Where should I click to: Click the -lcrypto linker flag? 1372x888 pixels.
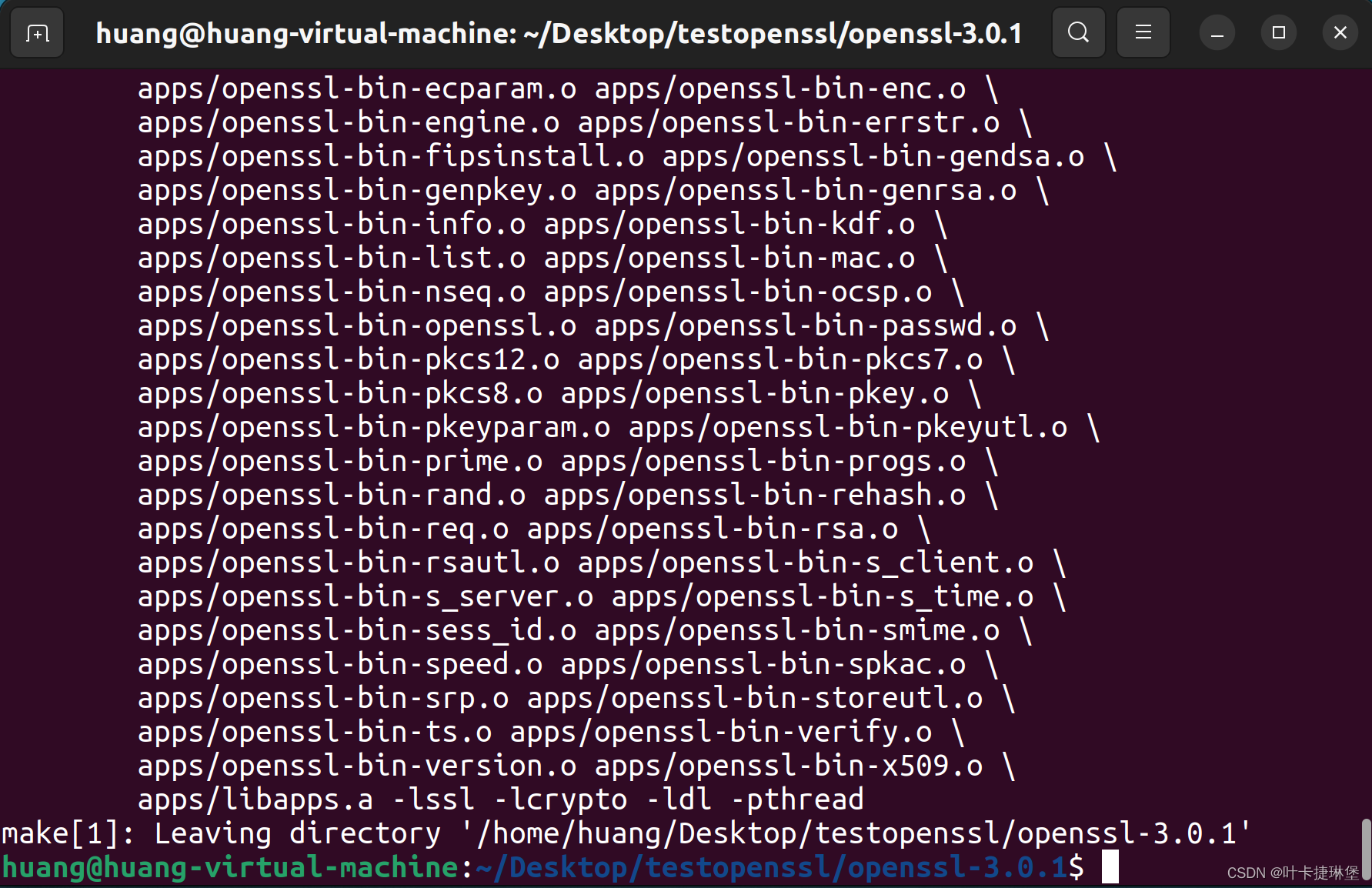point(560,800)
